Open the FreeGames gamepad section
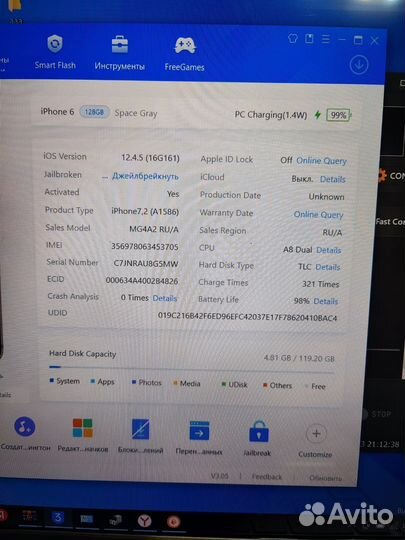The width and height of the screenshot is (405, 540). point(185,54)
